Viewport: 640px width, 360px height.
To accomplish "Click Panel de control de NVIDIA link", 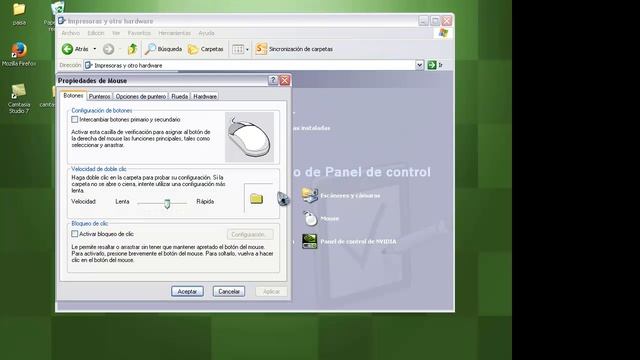I will [358, 241].
